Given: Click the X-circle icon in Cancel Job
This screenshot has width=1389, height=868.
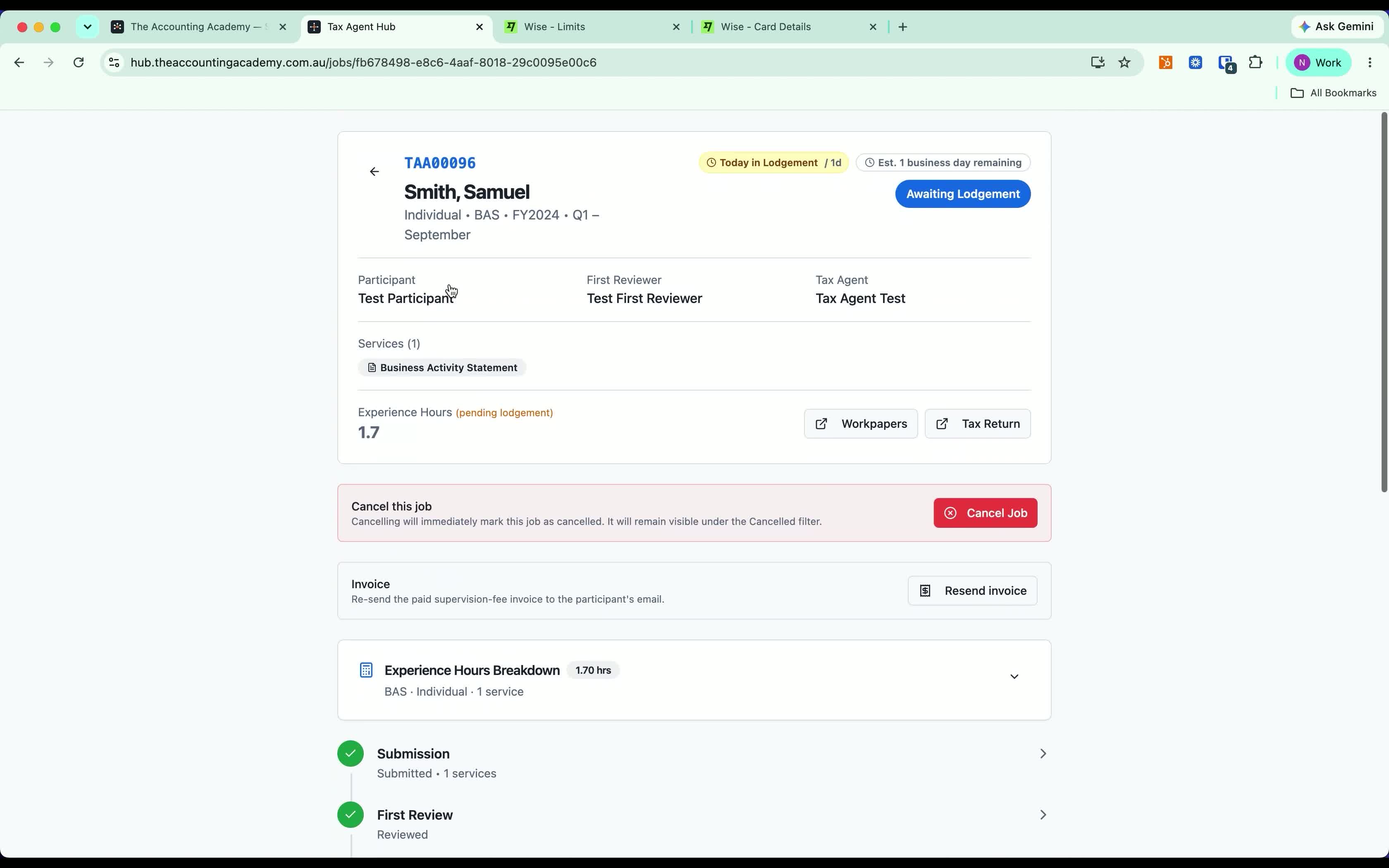Looking at the screenshot, I should [x=950, y=513].
